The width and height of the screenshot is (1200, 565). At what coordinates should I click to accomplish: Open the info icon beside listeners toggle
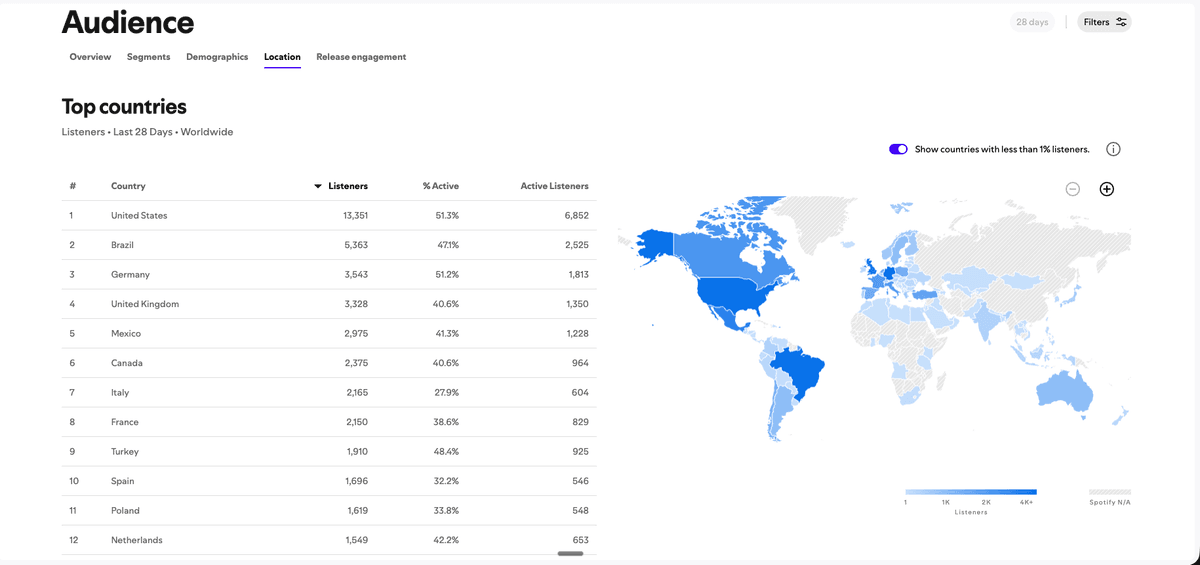1113,149
